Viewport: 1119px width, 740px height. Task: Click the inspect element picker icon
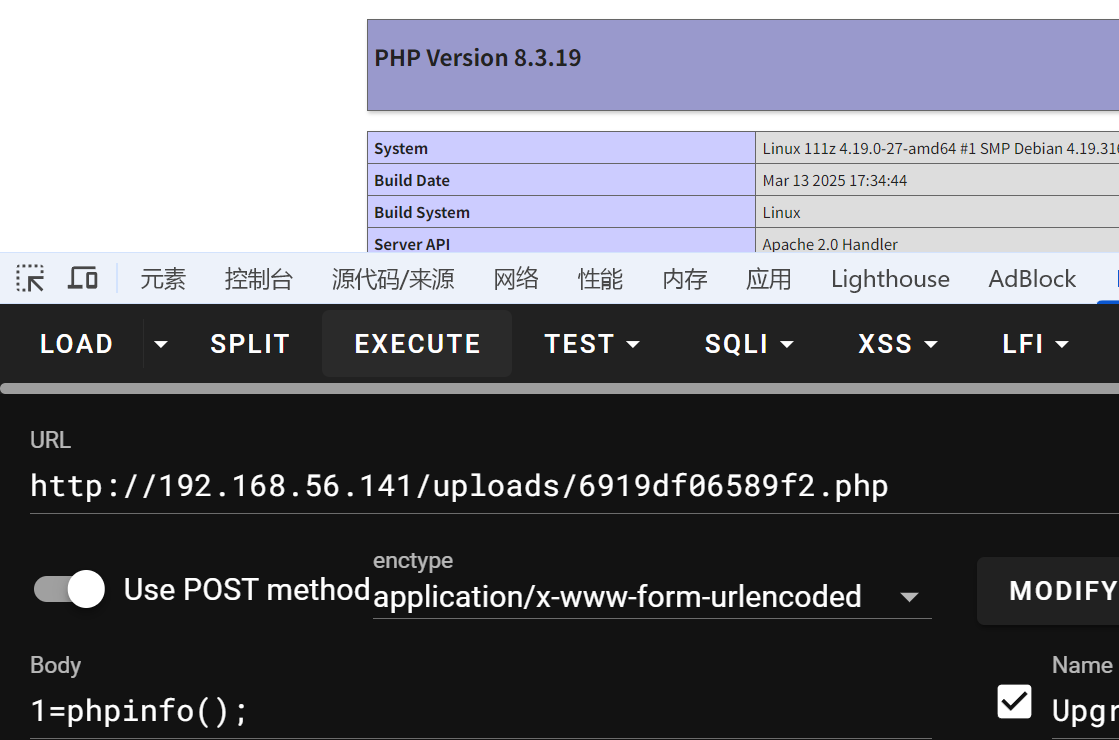31,278
